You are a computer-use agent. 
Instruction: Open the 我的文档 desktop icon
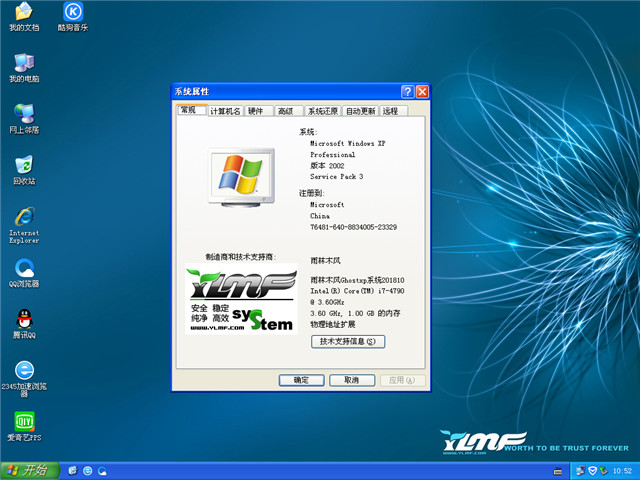pos(24,16)
